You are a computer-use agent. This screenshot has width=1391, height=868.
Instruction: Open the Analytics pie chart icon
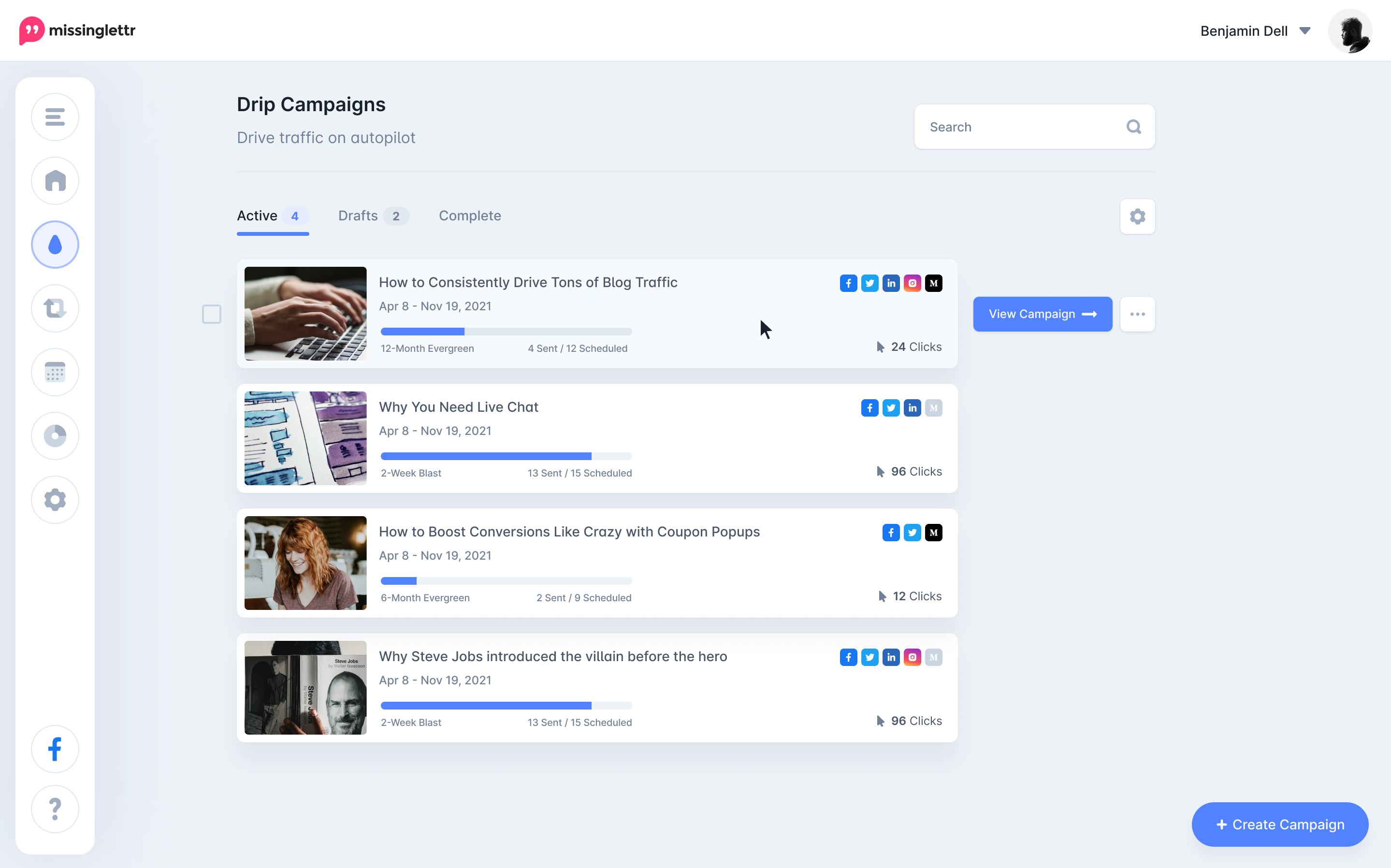tap(55, 436)
